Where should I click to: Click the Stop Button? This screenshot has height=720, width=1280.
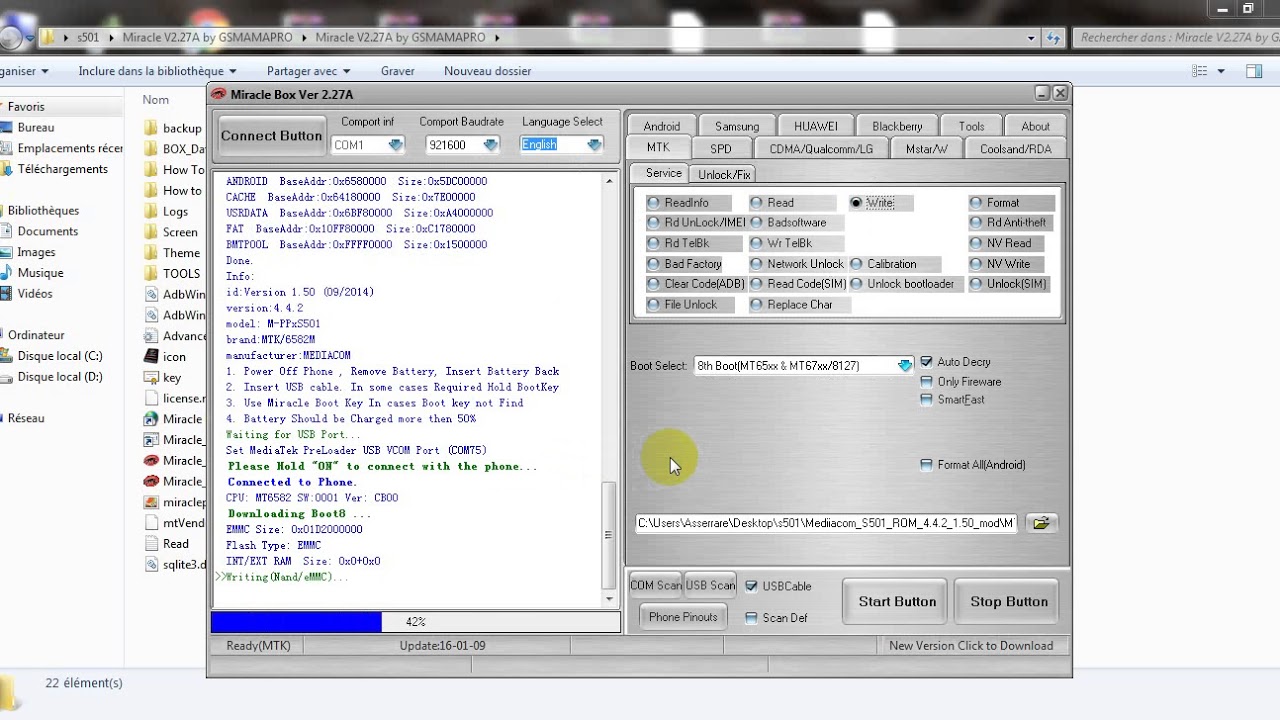(1008, 602)
